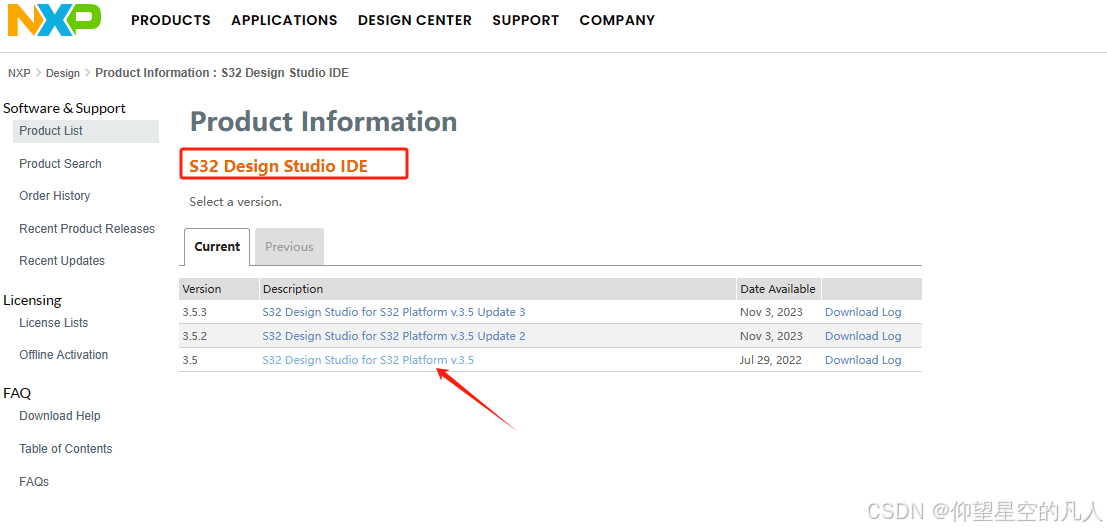
Task: Go to NXP breadcrumb link
Action: pos(19,73)
